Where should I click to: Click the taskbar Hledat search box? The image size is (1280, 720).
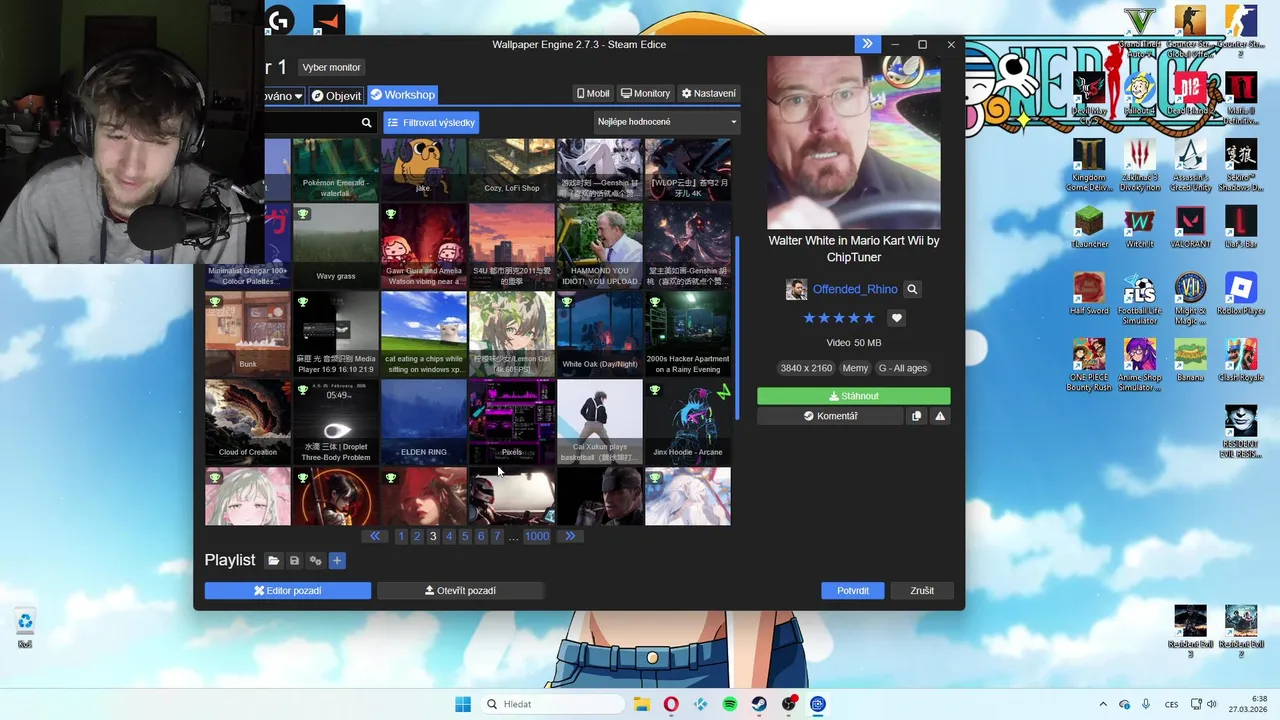pos(550,704)
